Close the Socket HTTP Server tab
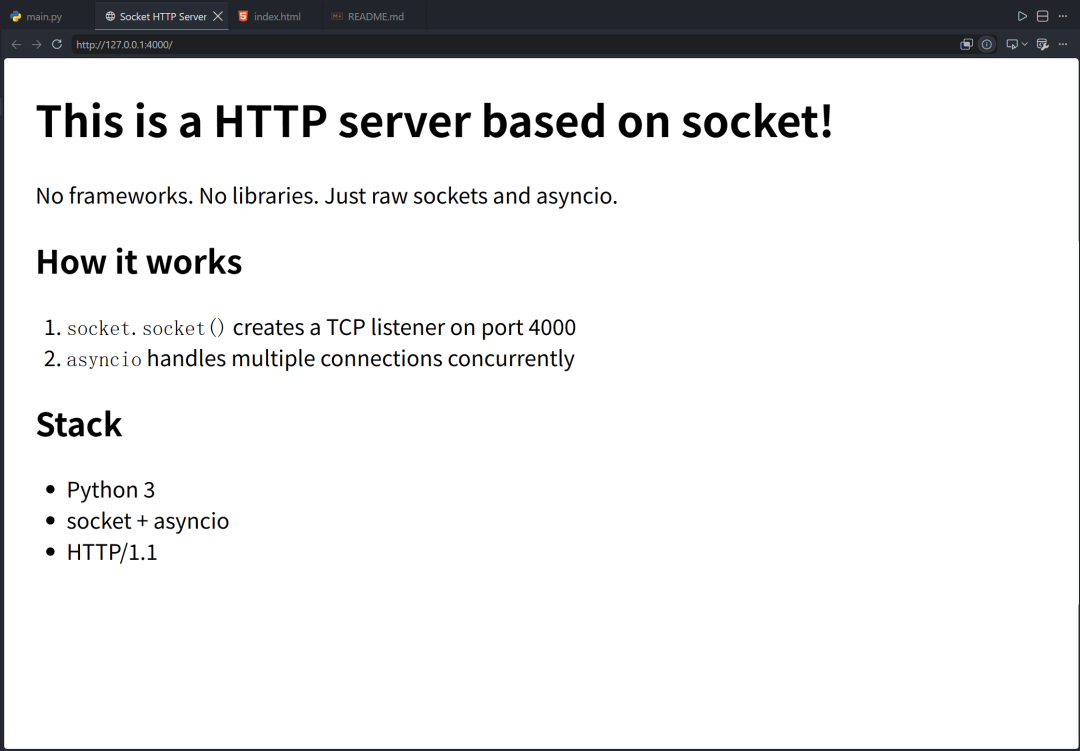The width and height of the screenshot is (1080, 751). [218, 17]
